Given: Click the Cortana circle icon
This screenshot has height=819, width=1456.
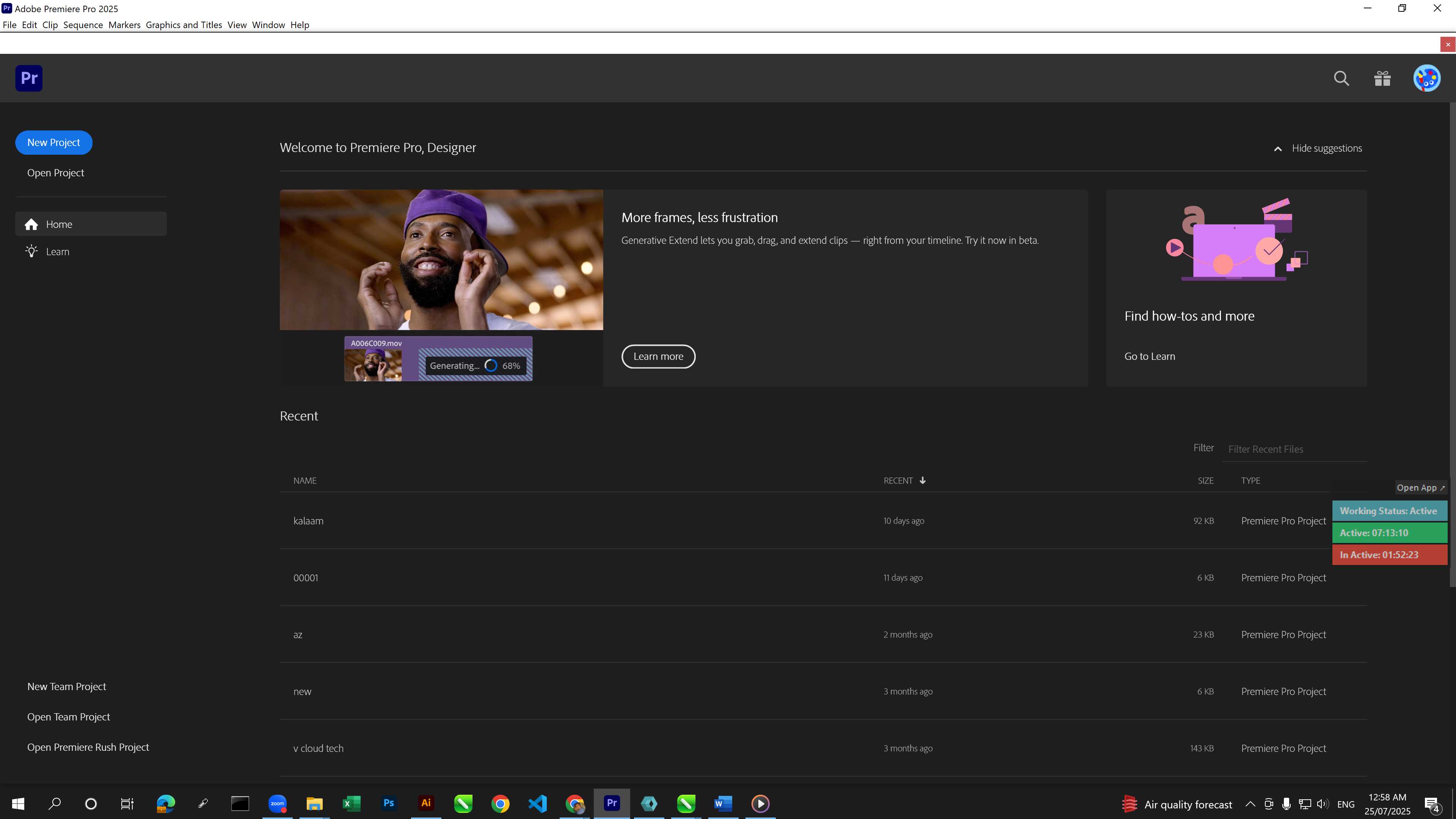Looking at the screenshot, I should 91,803.
